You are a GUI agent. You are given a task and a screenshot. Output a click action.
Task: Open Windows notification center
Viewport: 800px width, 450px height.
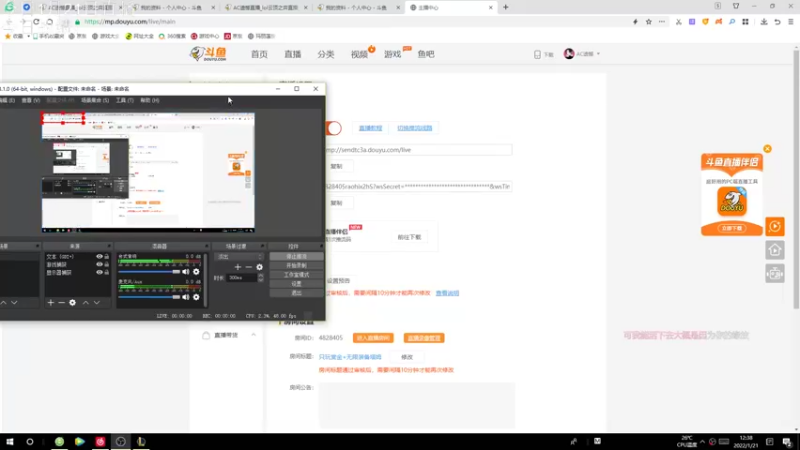(787, 441)
